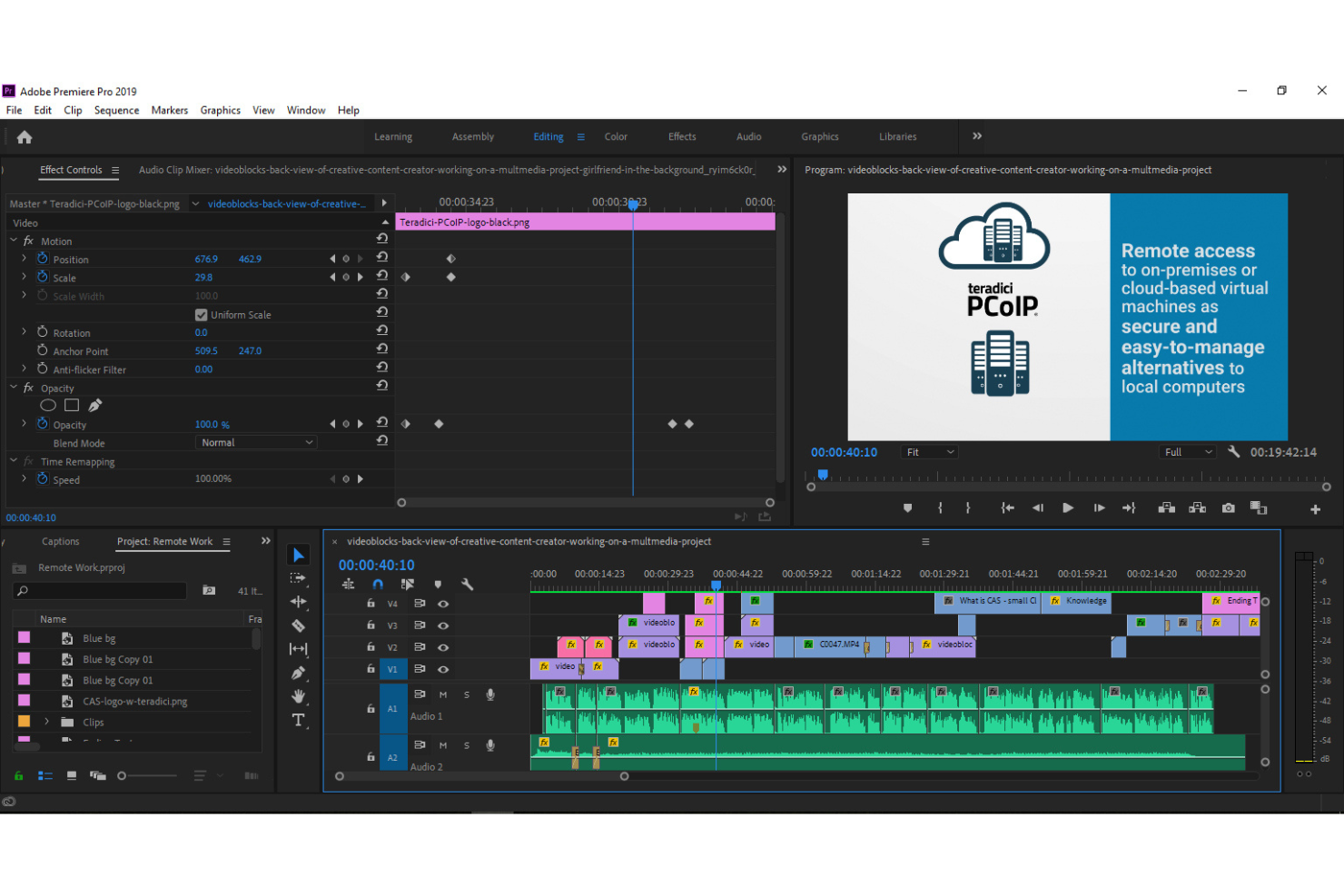This screenshot has height=896, width=1344.
Task: Switch to the Color workspace
Action: [x=616, y=136]
